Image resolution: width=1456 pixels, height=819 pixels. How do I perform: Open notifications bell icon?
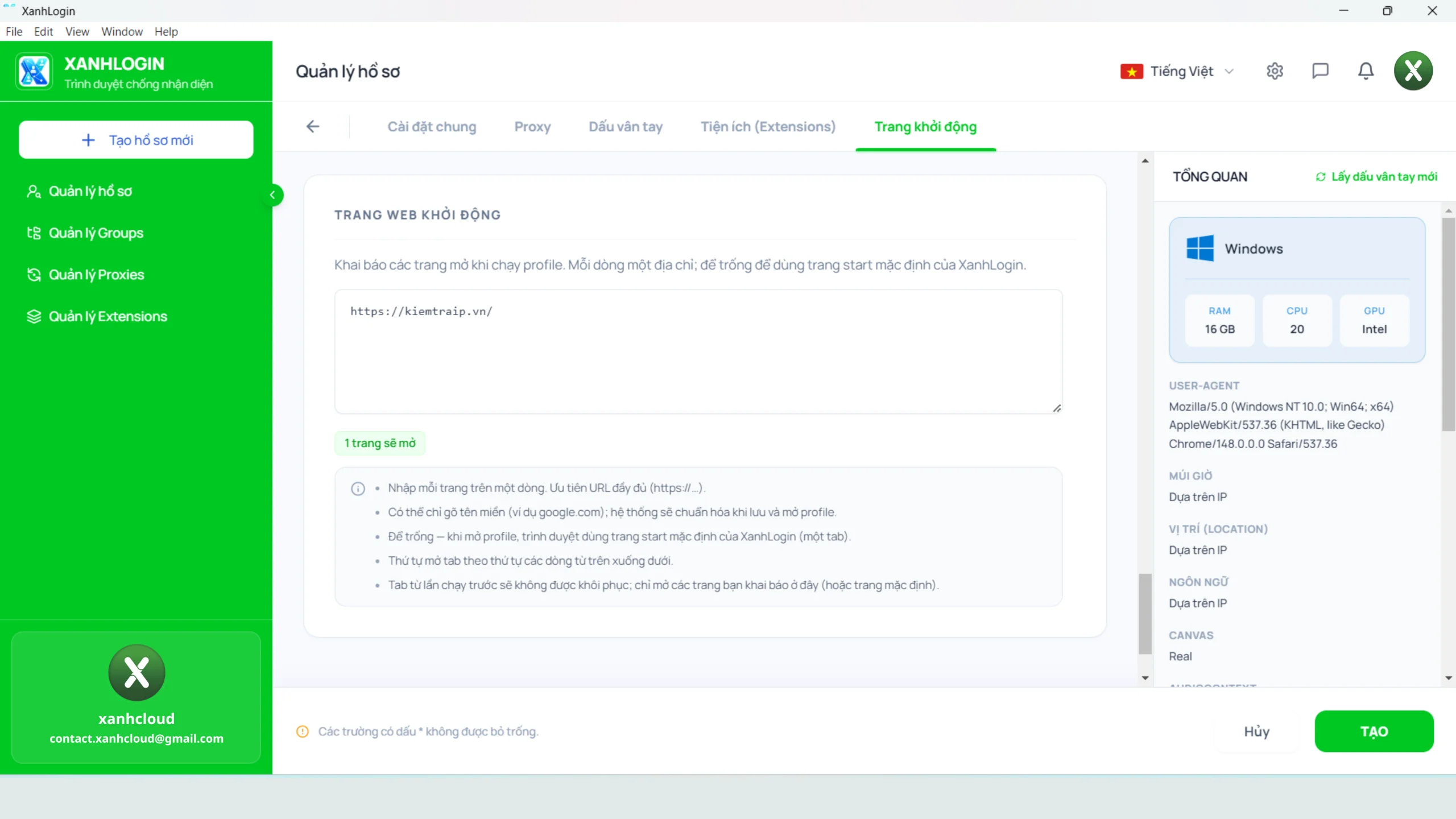1366,71
